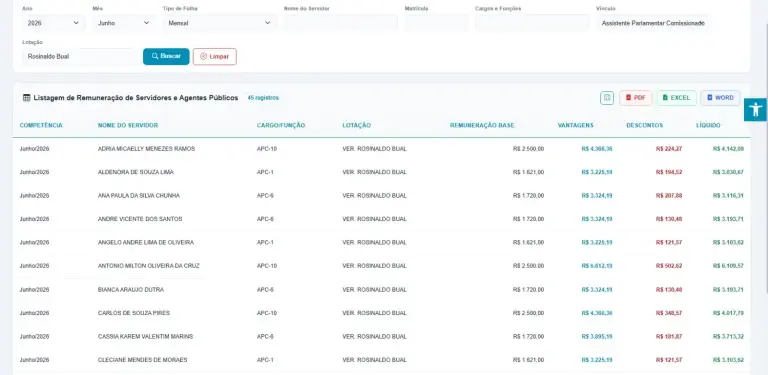Sort by the LOTAÇÃO column header
Viewport: 768px width, 375px height.
click(x=357, y=125)
